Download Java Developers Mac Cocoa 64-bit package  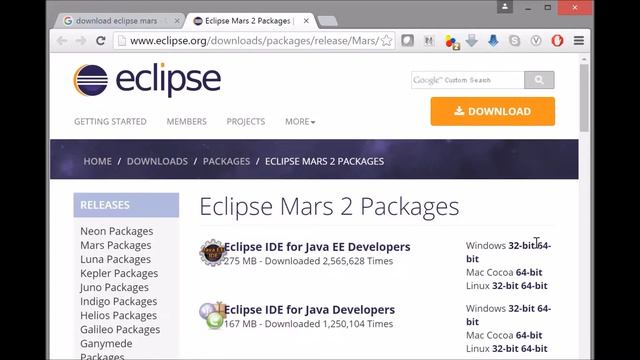[529, 335]
